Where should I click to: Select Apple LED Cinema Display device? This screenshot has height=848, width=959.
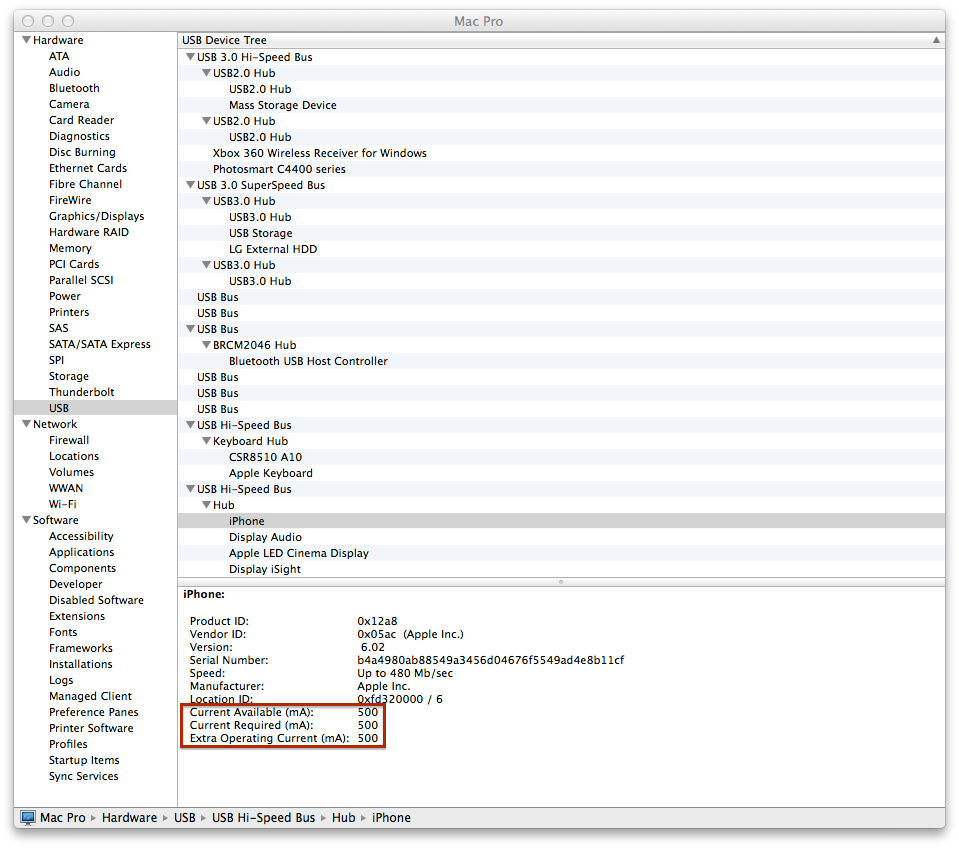298,553
